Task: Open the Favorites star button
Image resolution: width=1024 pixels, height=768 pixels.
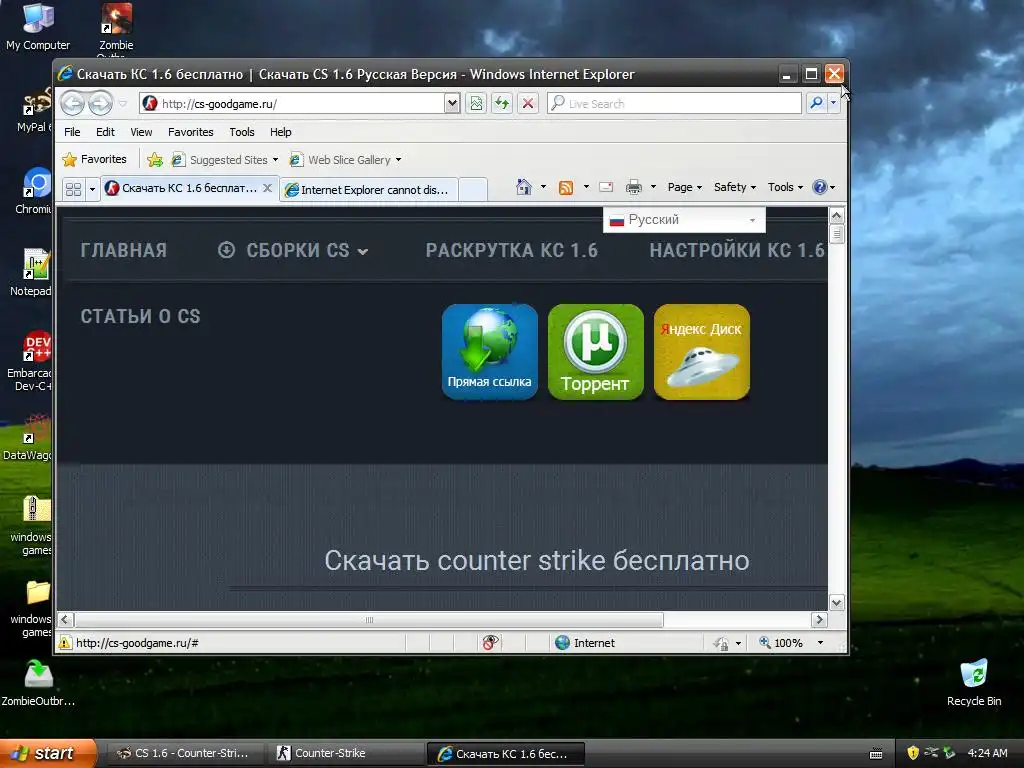Action: [x=95, y=159]
